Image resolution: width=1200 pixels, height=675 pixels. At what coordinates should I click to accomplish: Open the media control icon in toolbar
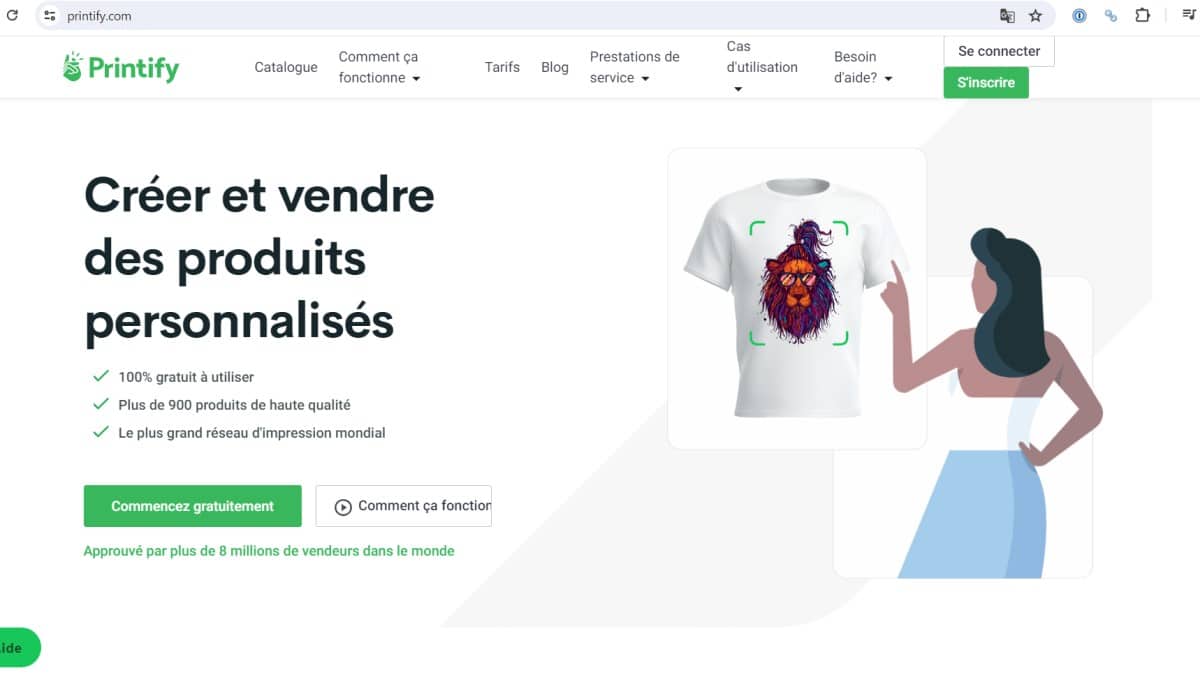coord(1188,16)
